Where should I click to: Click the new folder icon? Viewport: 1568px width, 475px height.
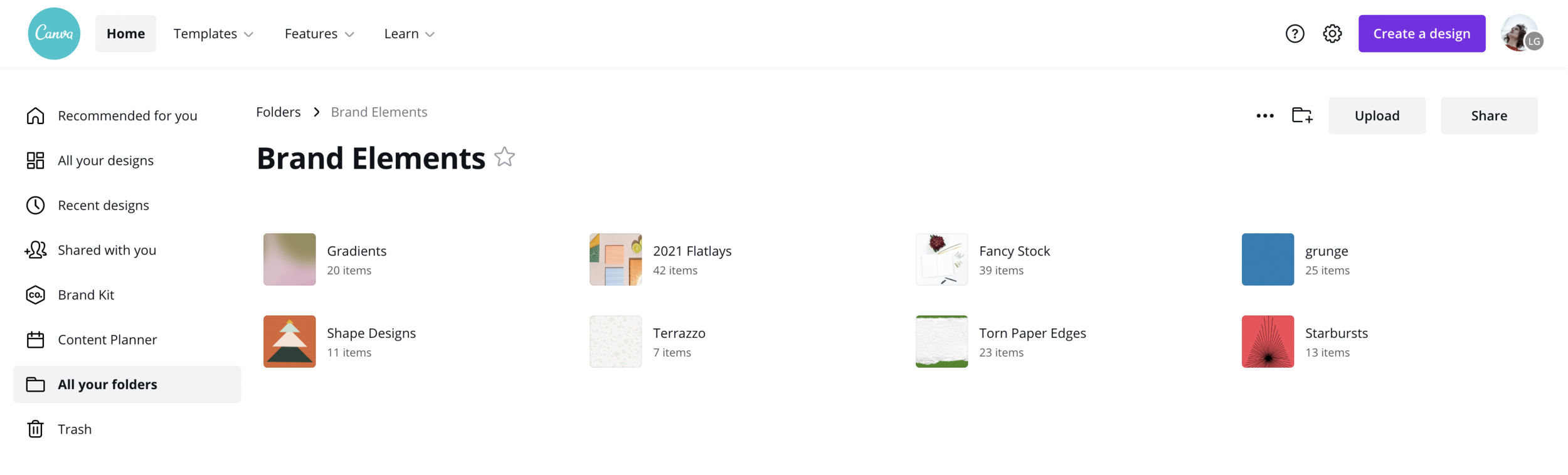[1302, 116]
